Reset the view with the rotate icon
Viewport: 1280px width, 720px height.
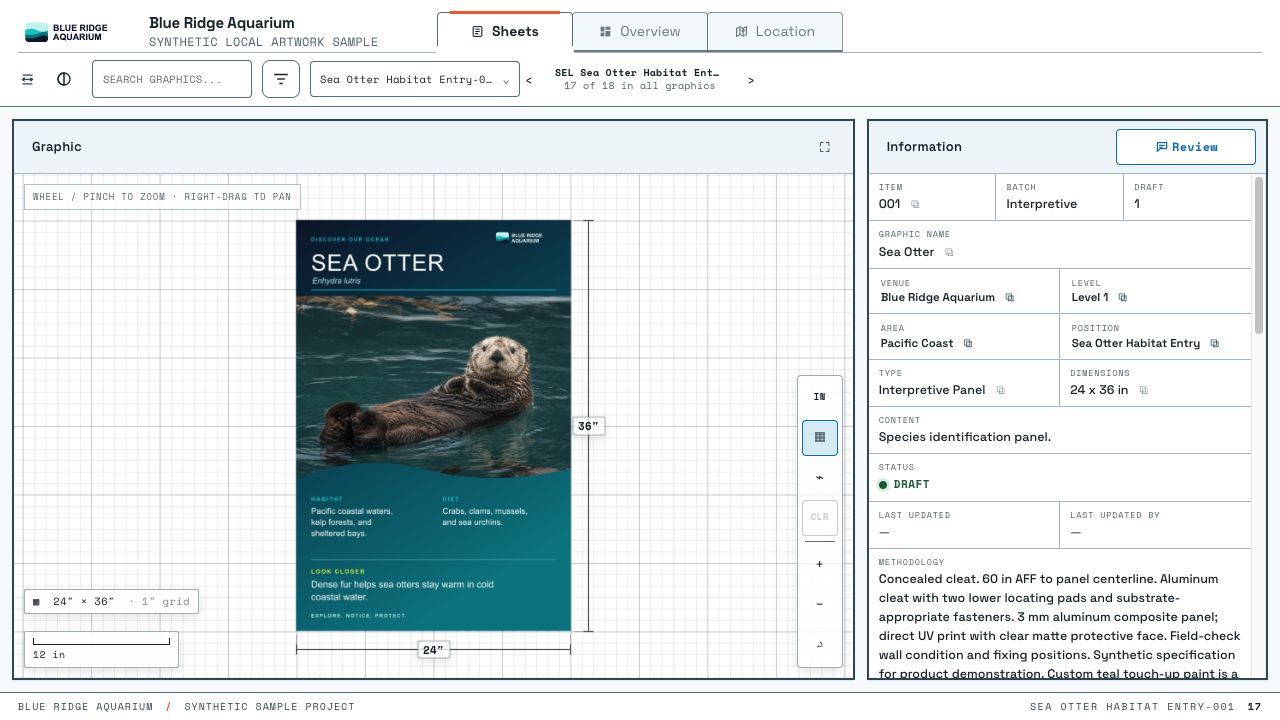click(820, 644)
